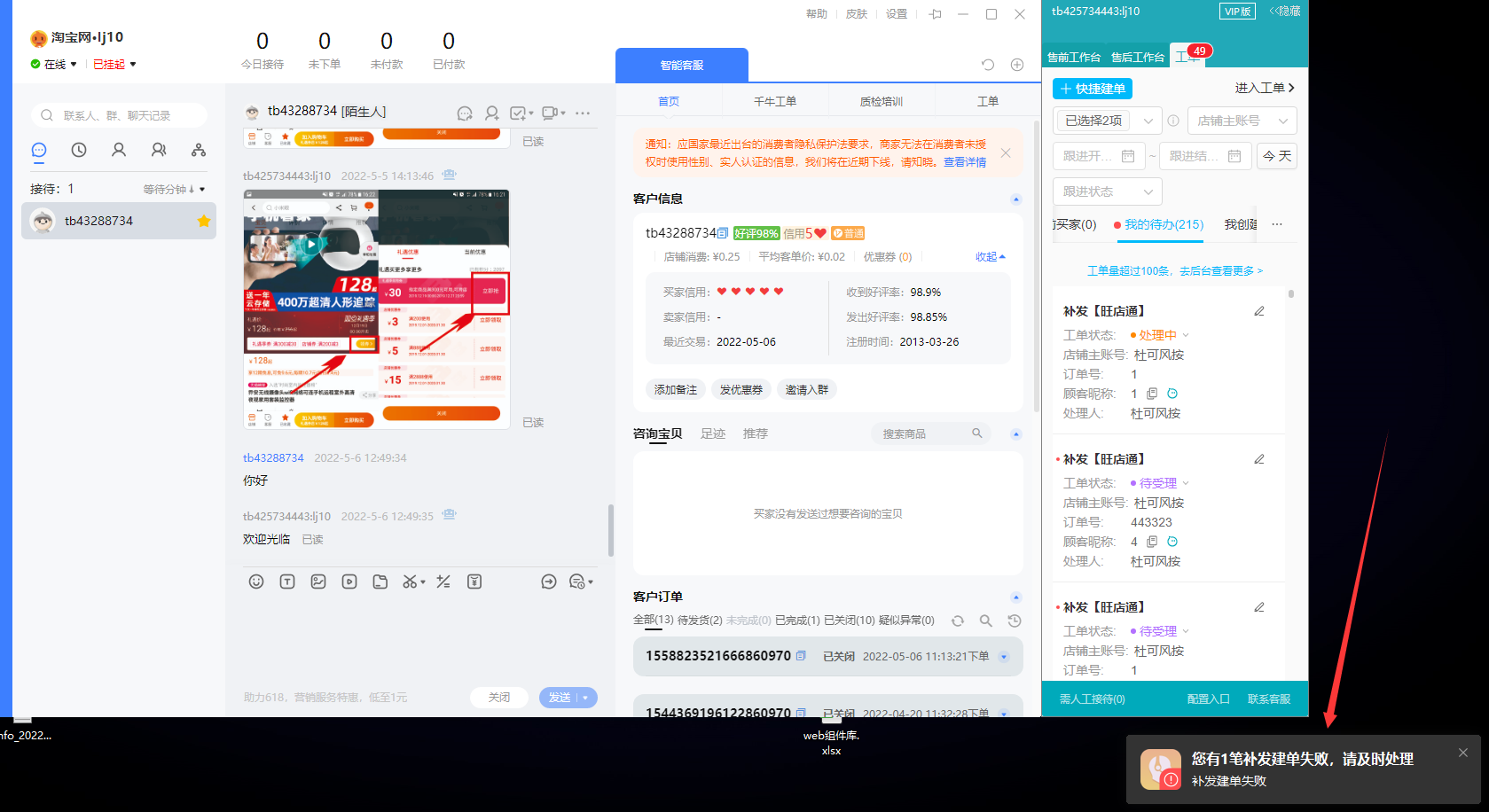Open the group contacts tab in sidebar
The width and height of the screenshot is (1489, 812).
point(159,151)
